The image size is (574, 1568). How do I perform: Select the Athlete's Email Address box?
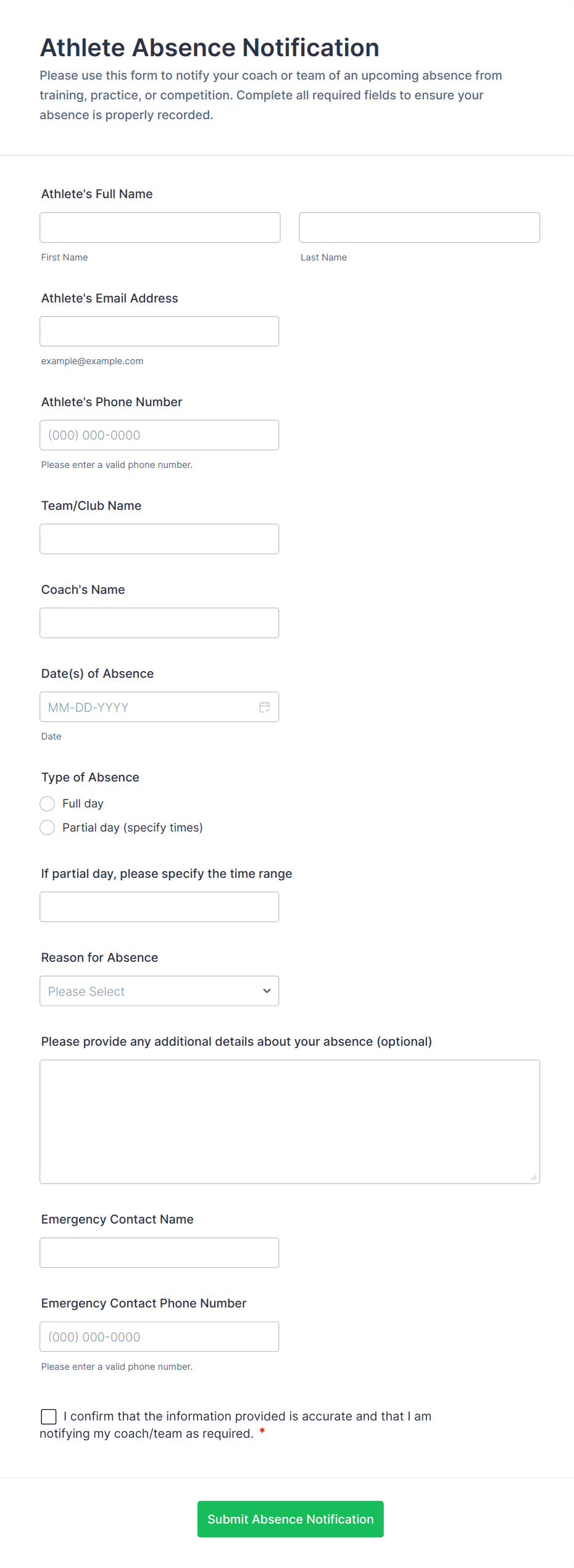coord(159,332)
